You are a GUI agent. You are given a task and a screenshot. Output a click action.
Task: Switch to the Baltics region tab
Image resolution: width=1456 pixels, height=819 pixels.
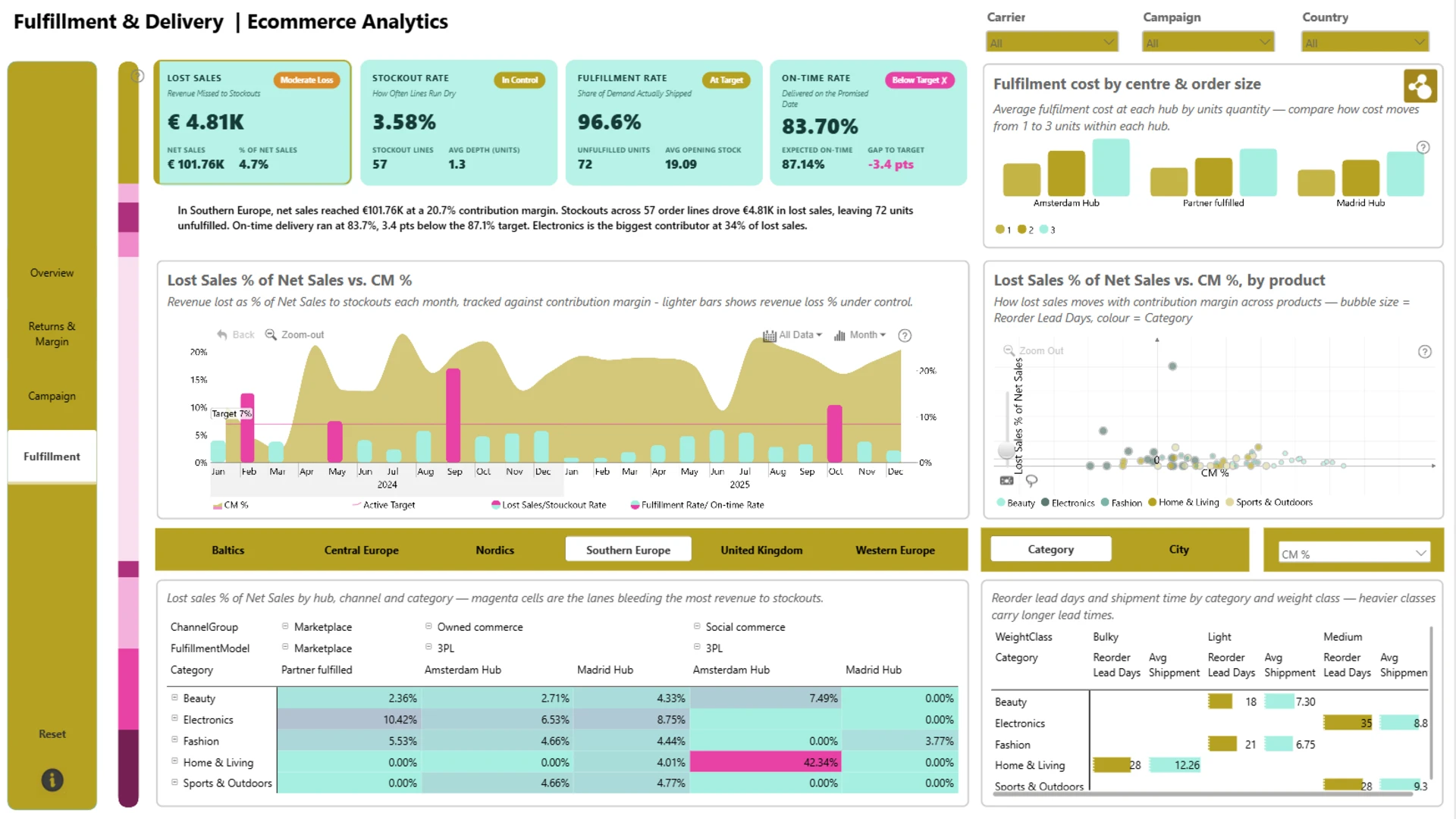tap(228, 550)
